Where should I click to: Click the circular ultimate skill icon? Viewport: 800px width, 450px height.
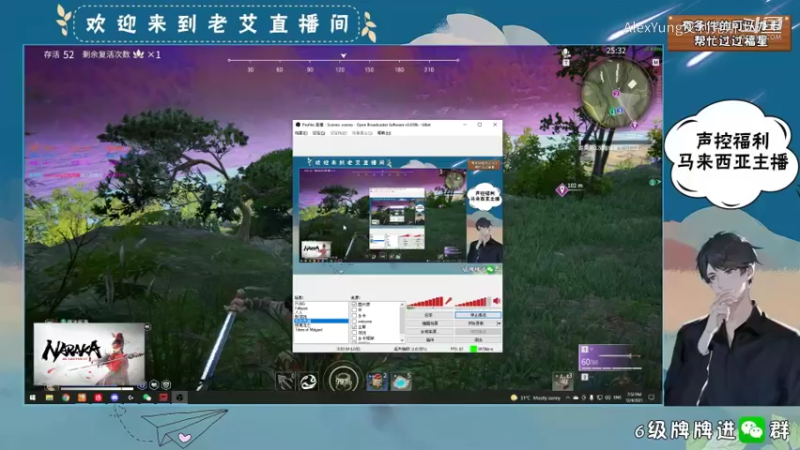click(343, 380)
